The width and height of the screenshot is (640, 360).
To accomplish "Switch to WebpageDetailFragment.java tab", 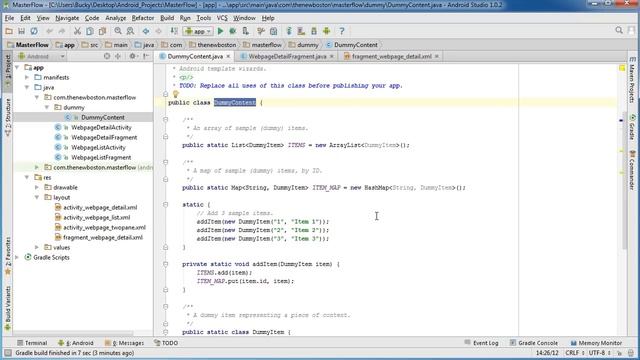I will [287, 56].
